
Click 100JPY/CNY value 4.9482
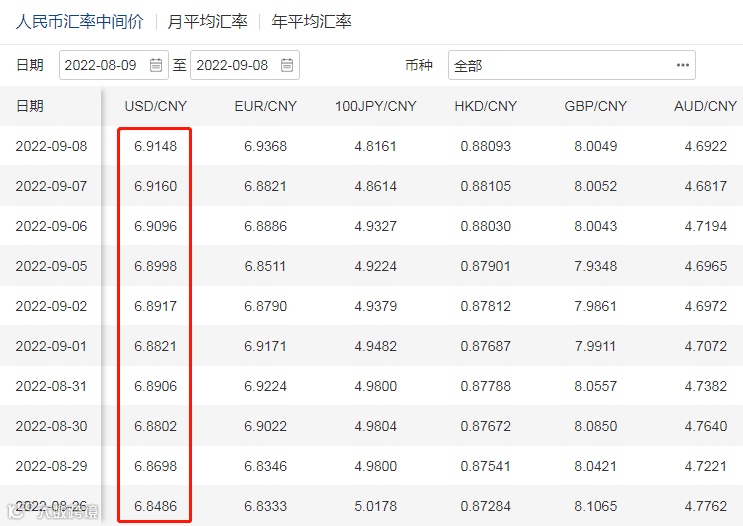pos(375,346)
